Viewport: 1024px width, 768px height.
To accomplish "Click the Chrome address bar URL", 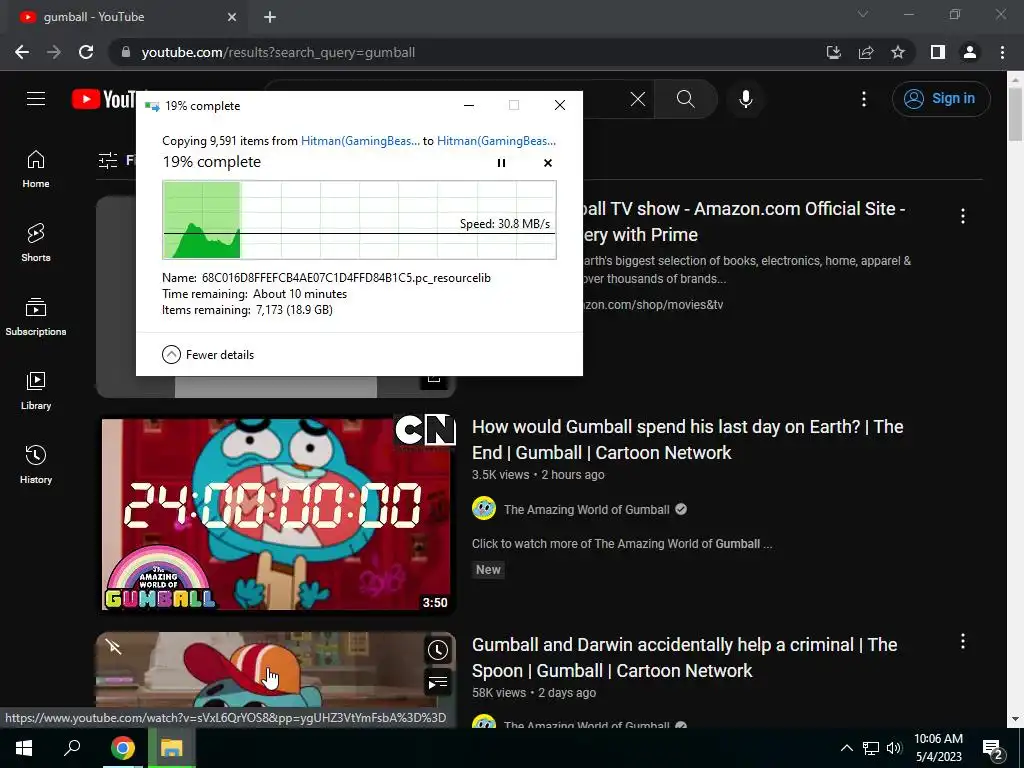I will point(278,52).
